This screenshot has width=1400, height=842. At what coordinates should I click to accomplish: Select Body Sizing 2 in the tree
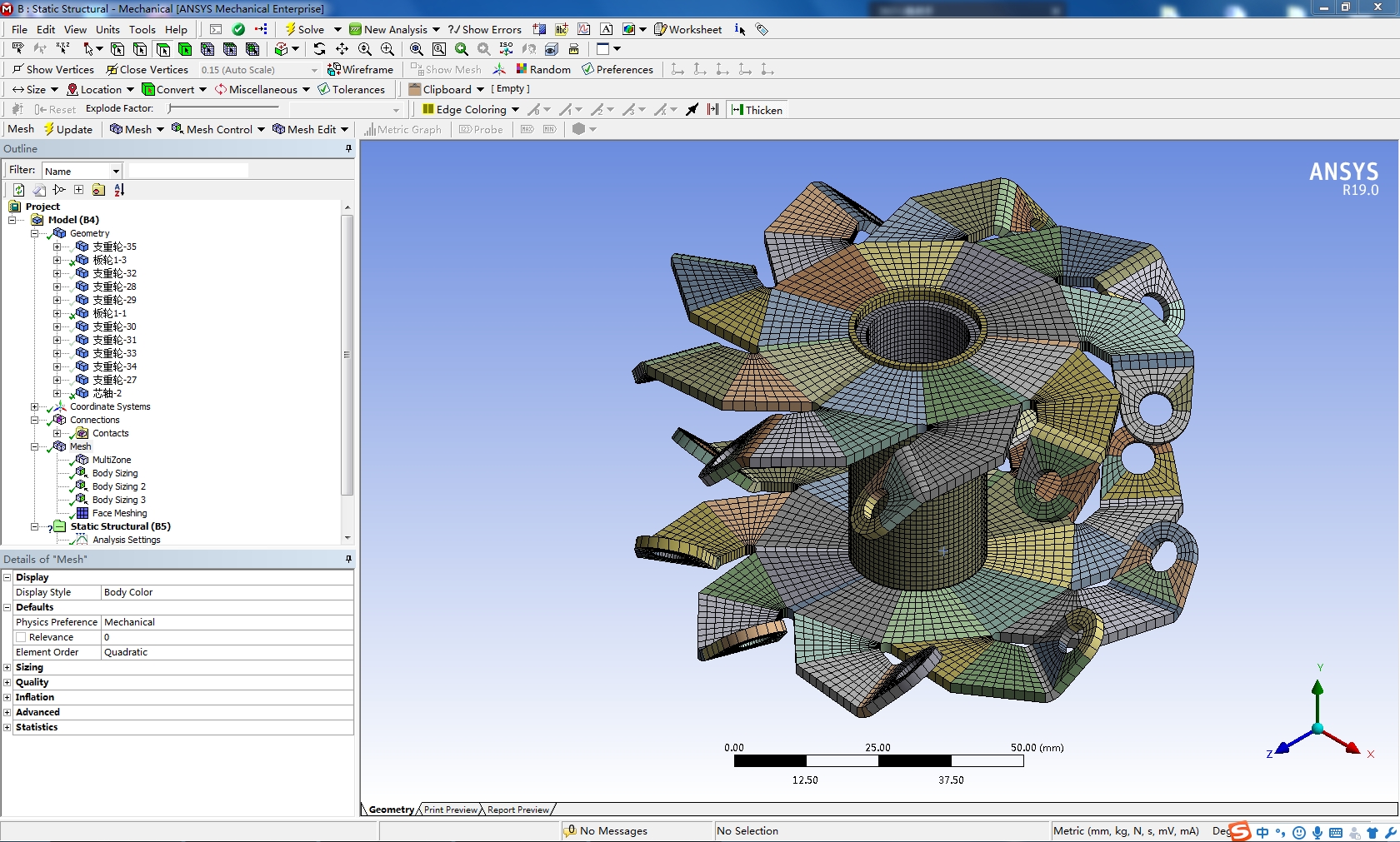pos(118,486)
